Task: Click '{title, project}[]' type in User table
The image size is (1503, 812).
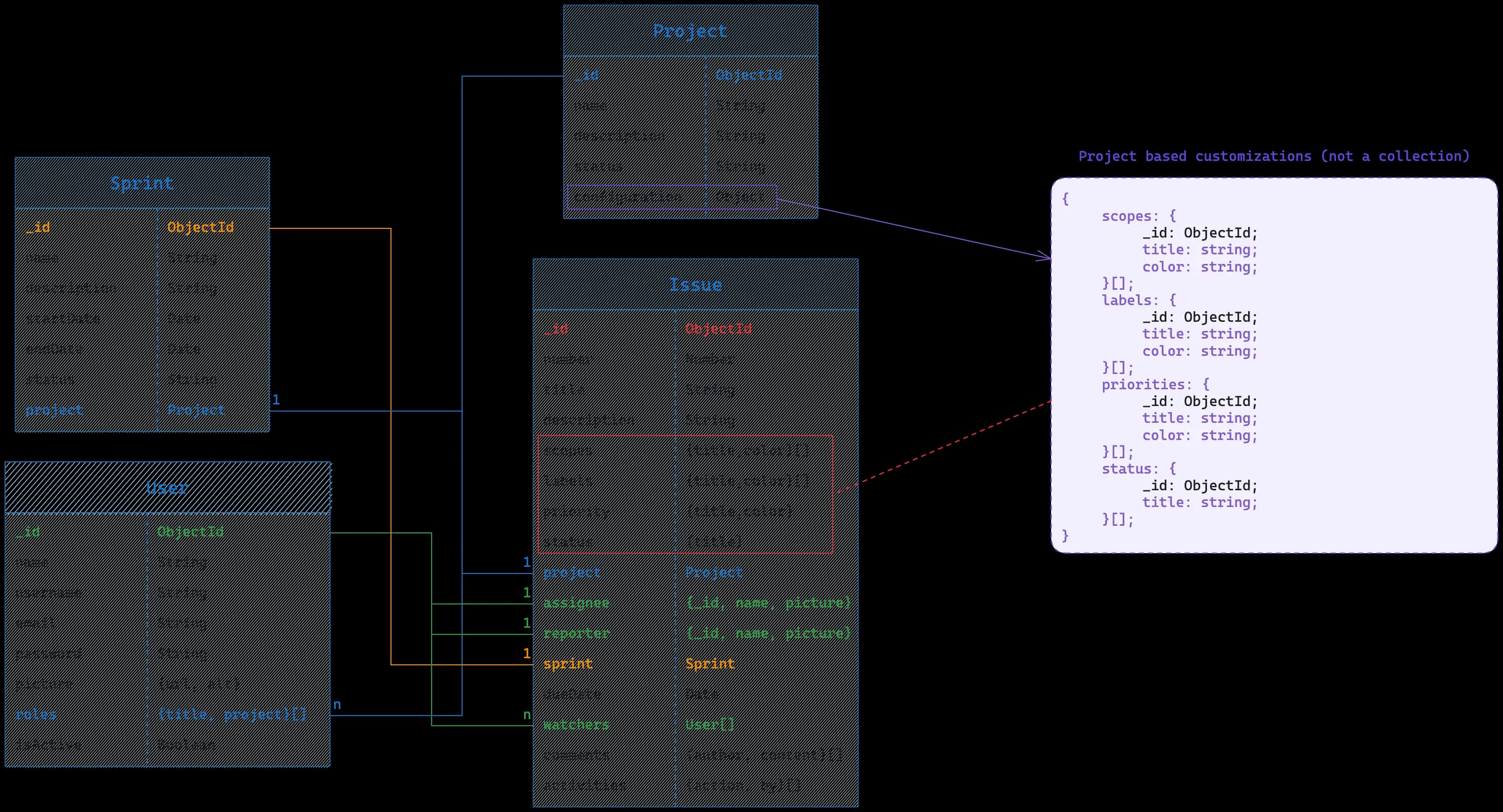Action: (232, 715)
